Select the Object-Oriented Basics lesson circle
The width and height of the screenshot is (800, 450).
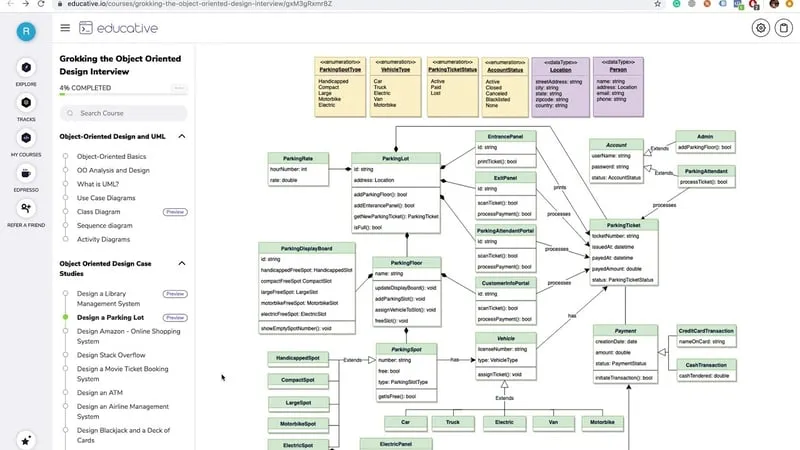65,156
